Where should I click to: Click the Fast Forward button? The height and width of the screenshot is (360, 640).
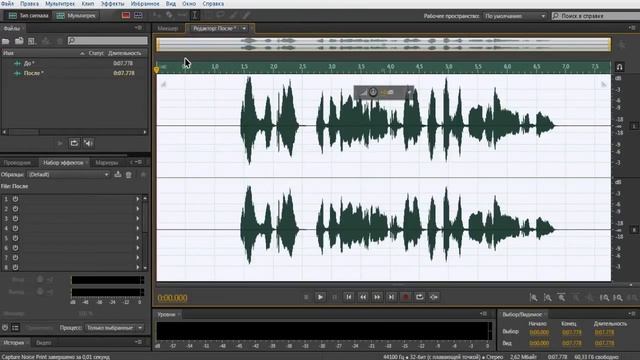(377, 297)
